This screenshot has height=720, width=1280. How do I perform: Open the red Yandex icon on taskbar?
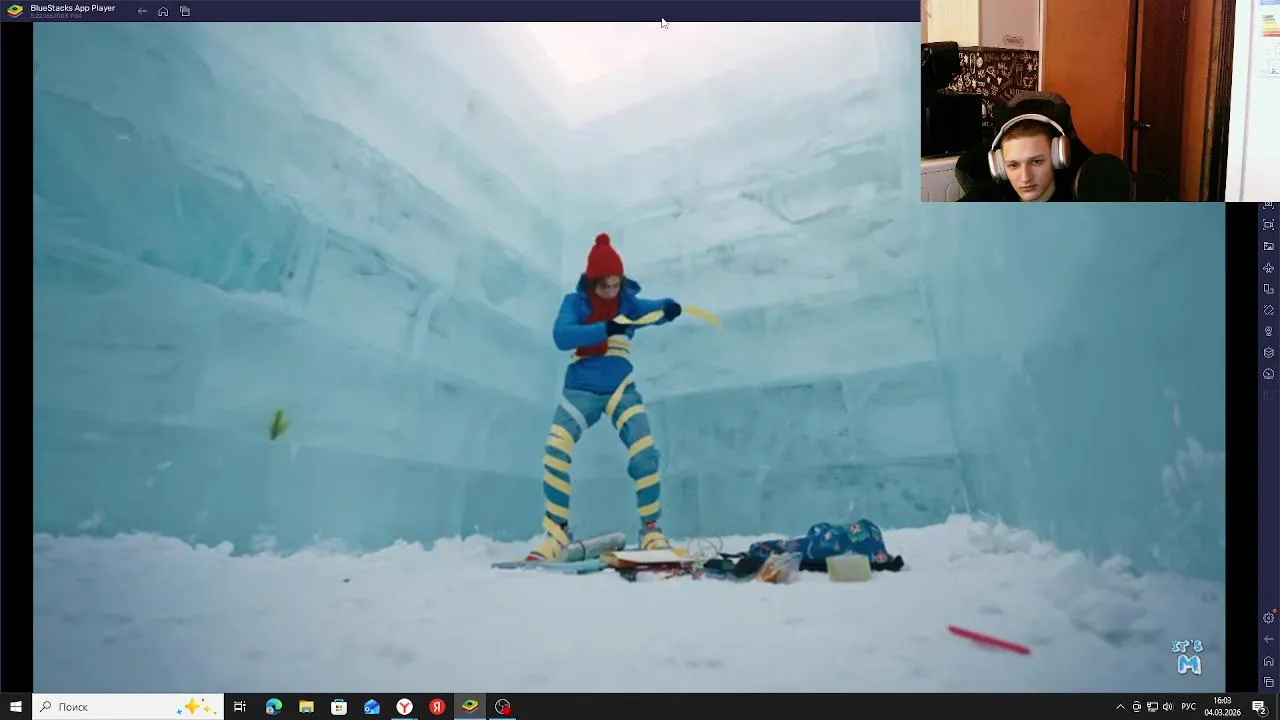[437, 707]
